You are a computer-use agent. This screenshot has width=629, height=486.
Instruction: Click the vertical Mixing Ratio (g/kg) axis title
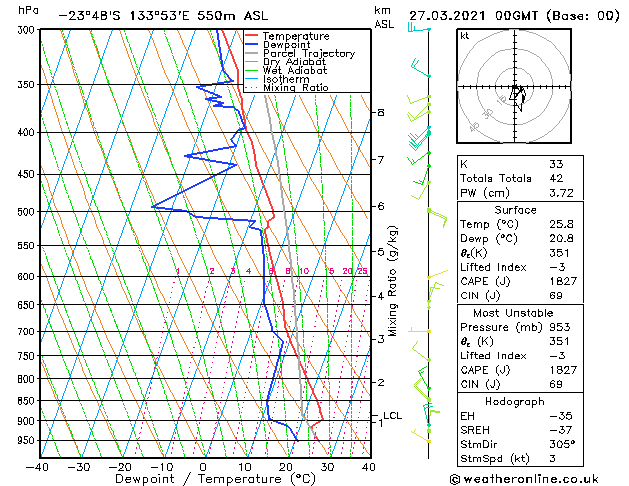click(x=392, y=281)
